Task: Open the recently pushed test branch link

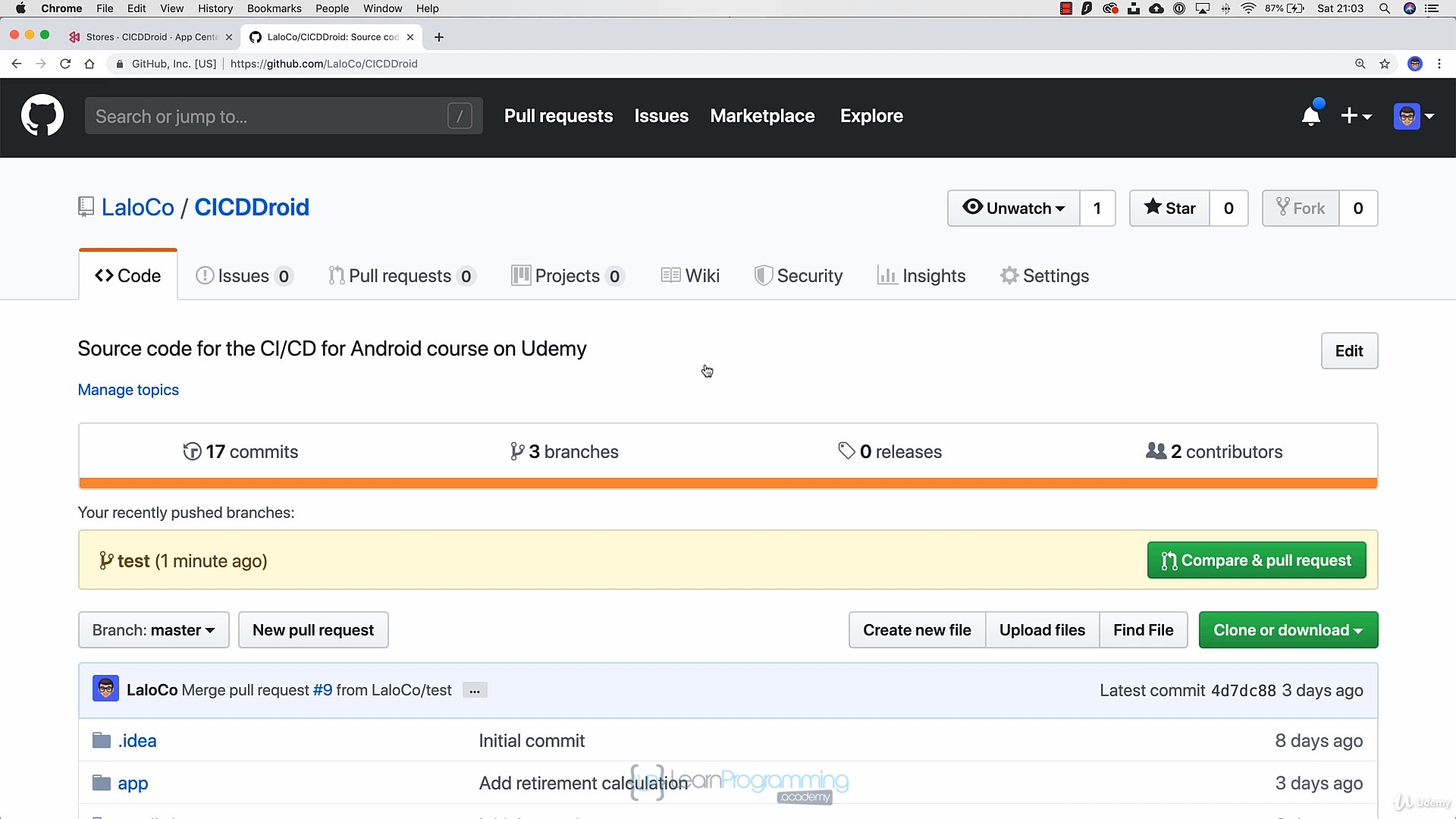Action: coord(133,560)
